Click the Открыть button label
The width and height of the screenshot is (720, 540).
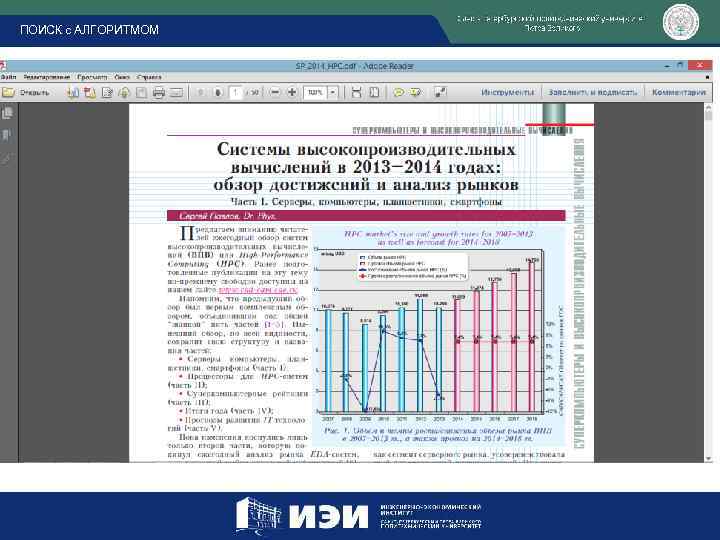(x=34, y=93)
